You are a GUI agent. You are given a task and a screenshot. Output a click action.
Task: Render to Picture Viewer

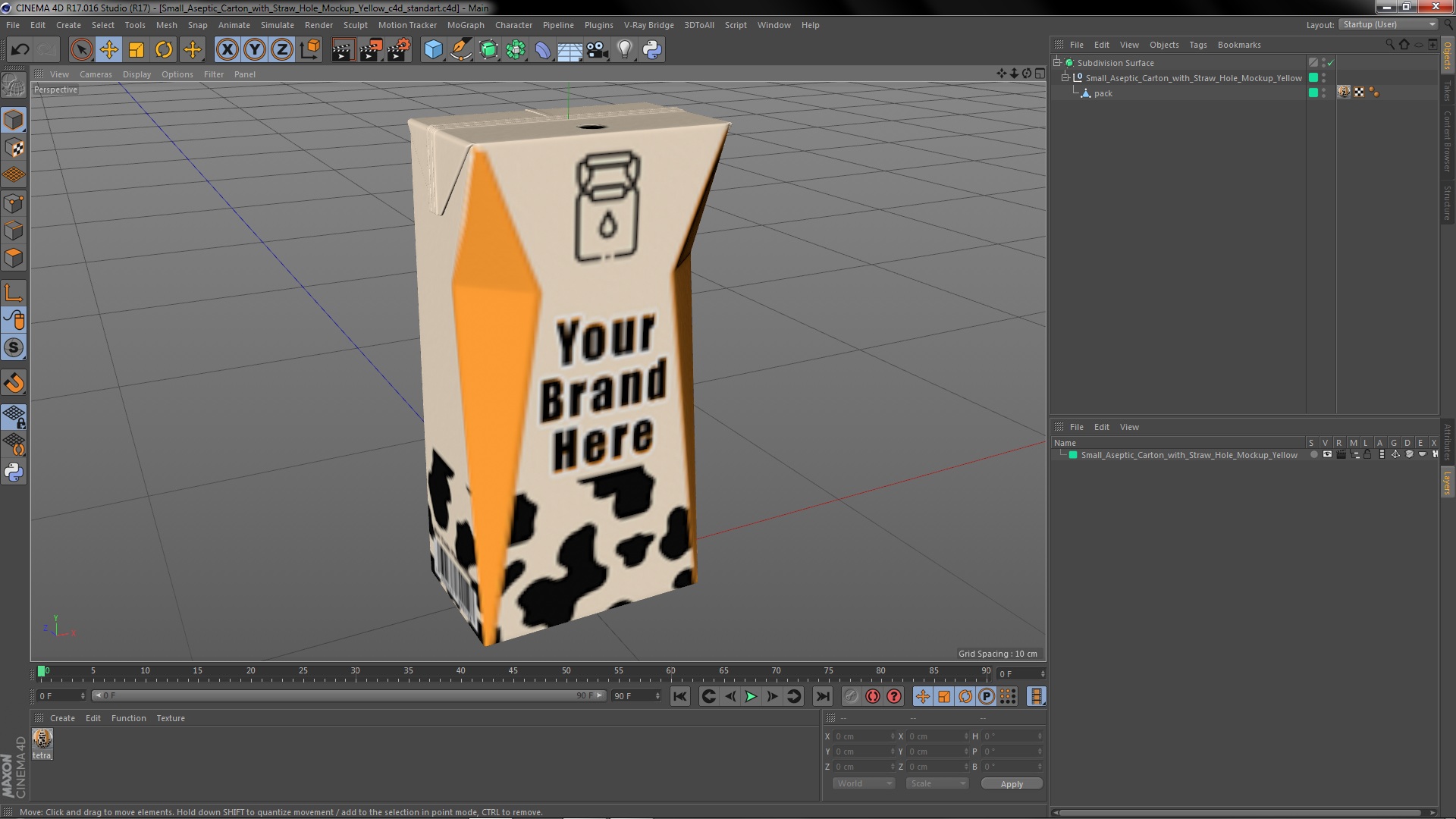click(371, 50)
